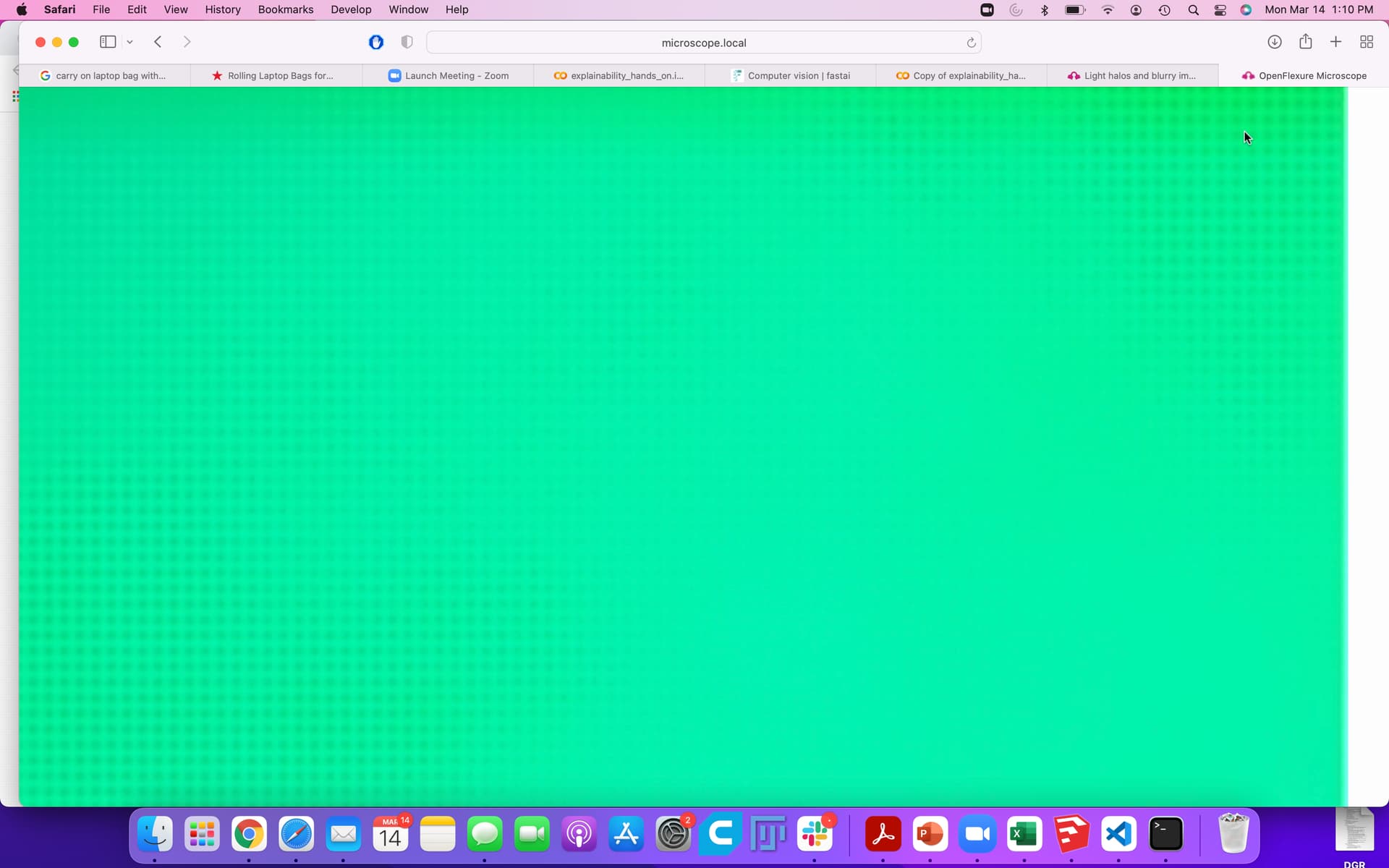Open the Edit menu
The width and height of the screenshot is (1389, 868).
pos(137,9)
